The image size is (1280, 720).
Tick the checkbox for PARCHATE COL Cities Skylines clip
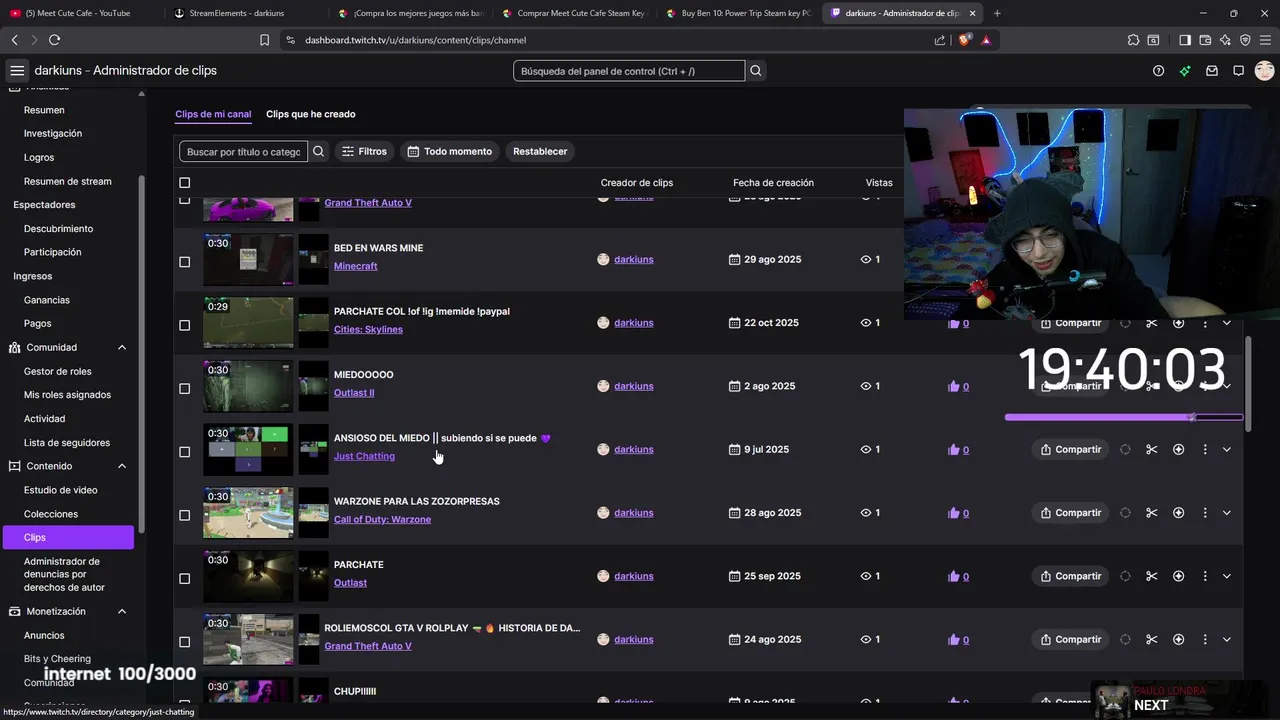[x=184, y=325]
